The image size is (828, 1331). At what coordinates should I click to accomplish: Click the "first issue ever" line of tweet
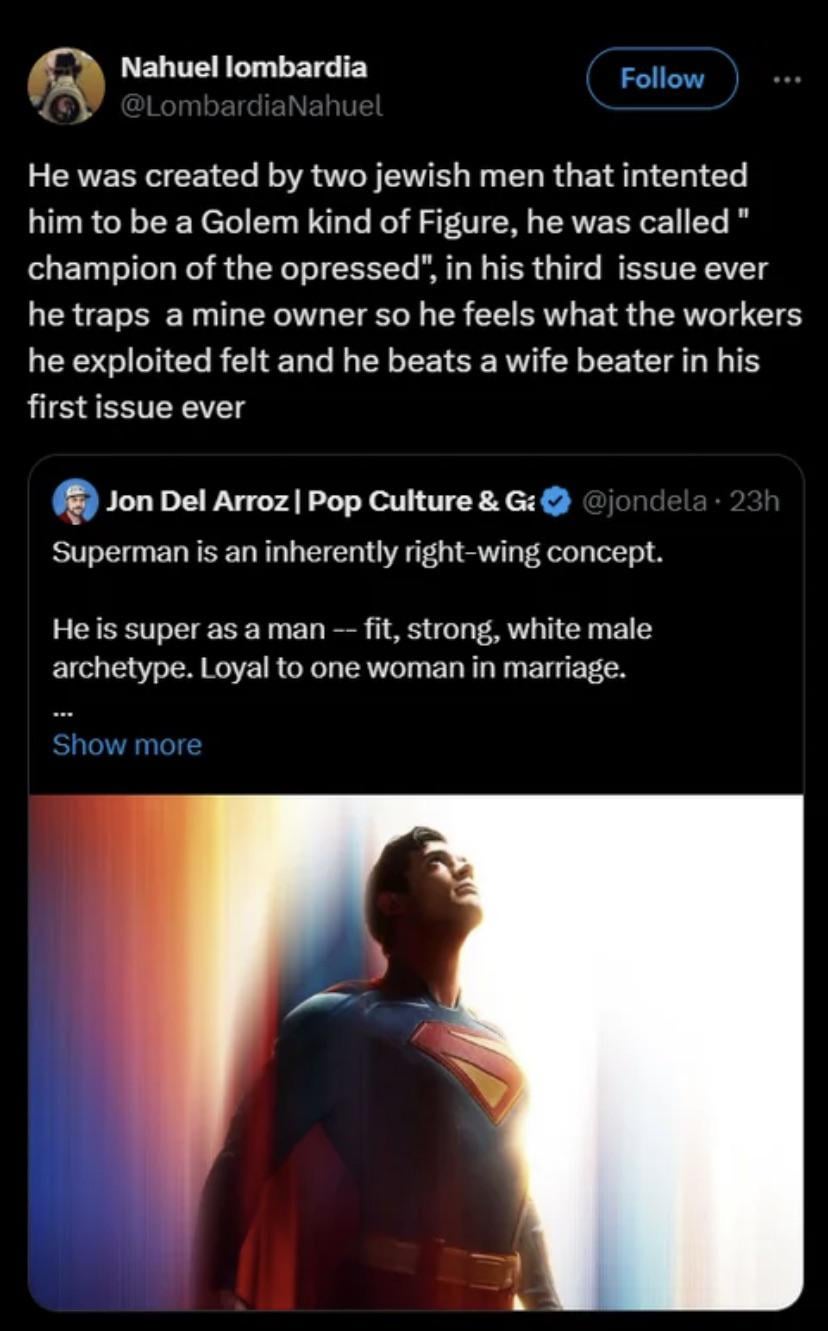click(x=136, y=407)
